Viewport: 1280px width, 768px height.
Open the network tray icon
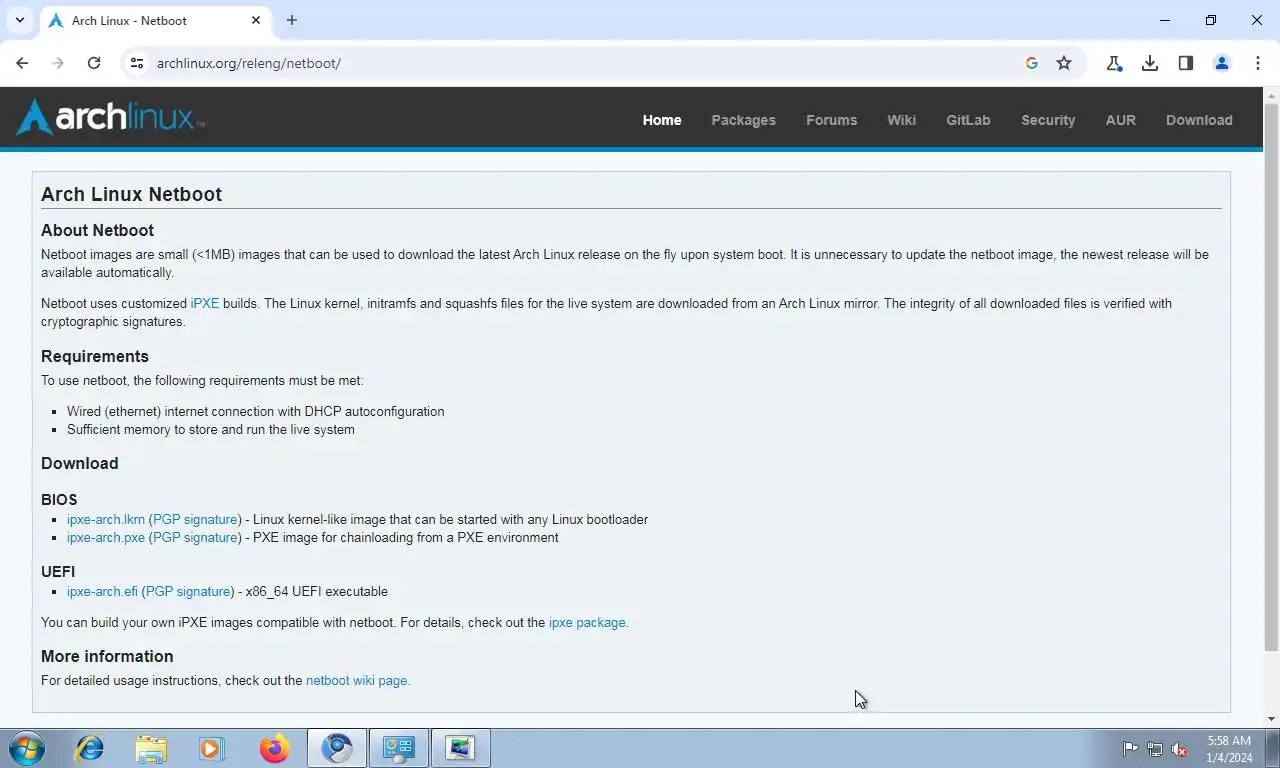click(x=1155, y=748)
